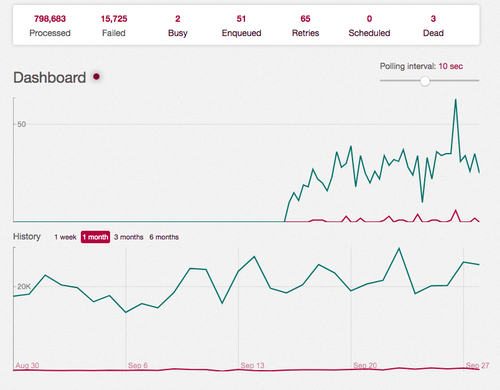Select the 1 month history range
Viewport: 500px width, 390px height.
click(x=95, y=237)
